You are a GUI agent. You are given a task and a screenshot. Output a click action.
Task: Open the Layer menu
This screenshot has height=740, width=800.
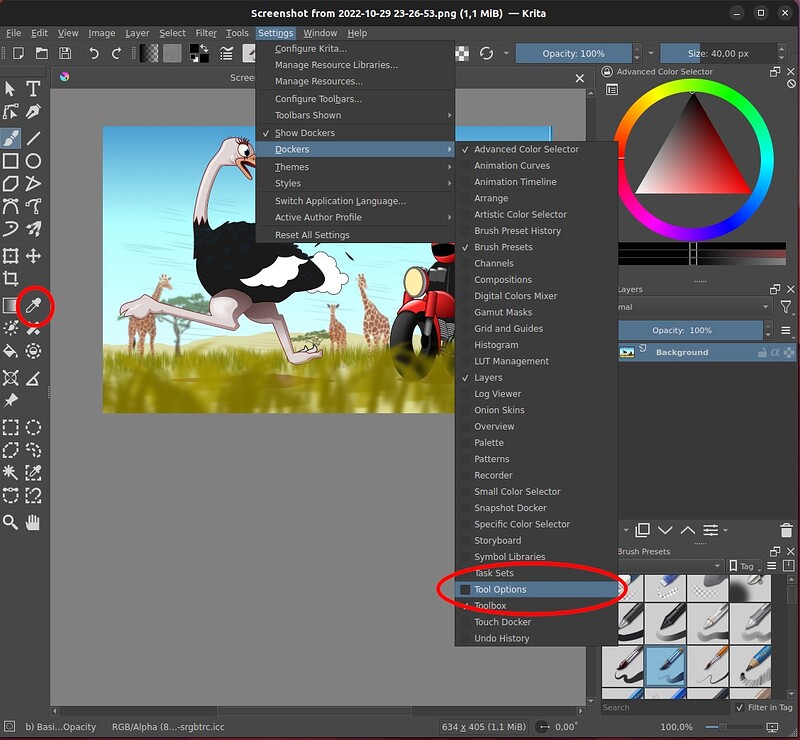tap(137, 33)
